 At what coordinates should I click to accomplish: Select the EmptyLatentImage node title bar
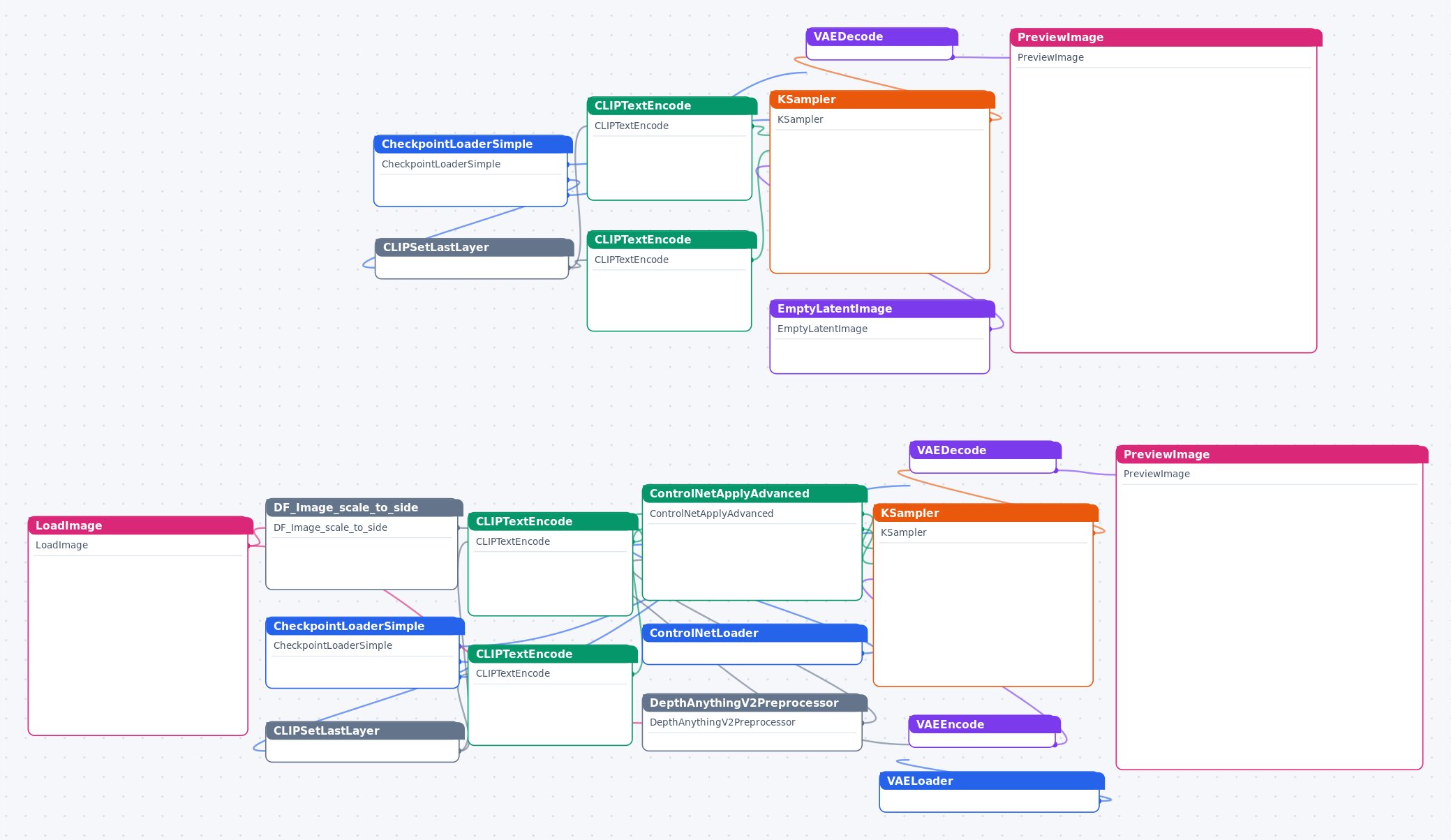point(882,308)
